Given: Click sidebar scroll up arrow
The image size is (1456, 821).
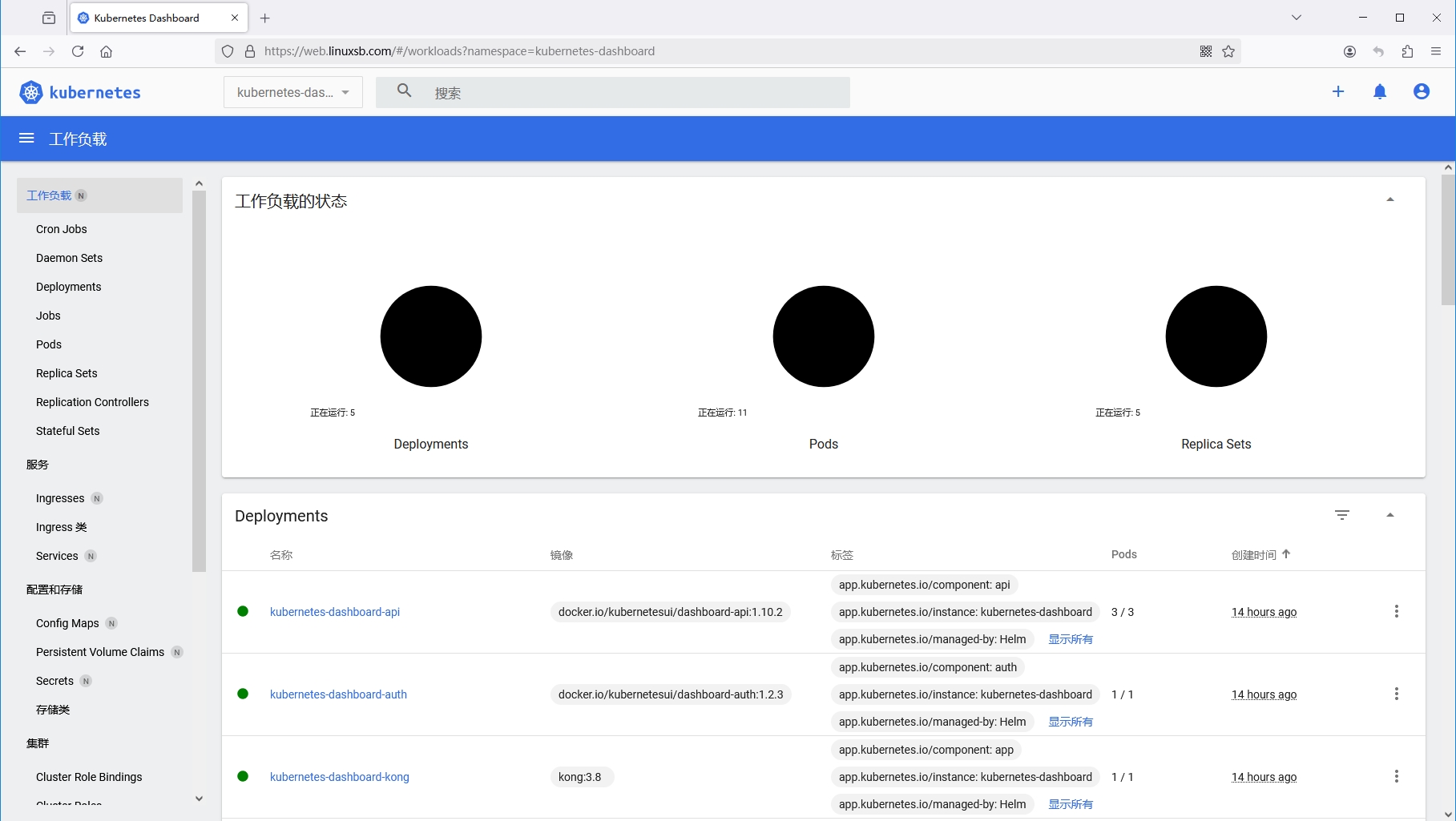Looking at the screenshot, I should click(x=199, y=183).
